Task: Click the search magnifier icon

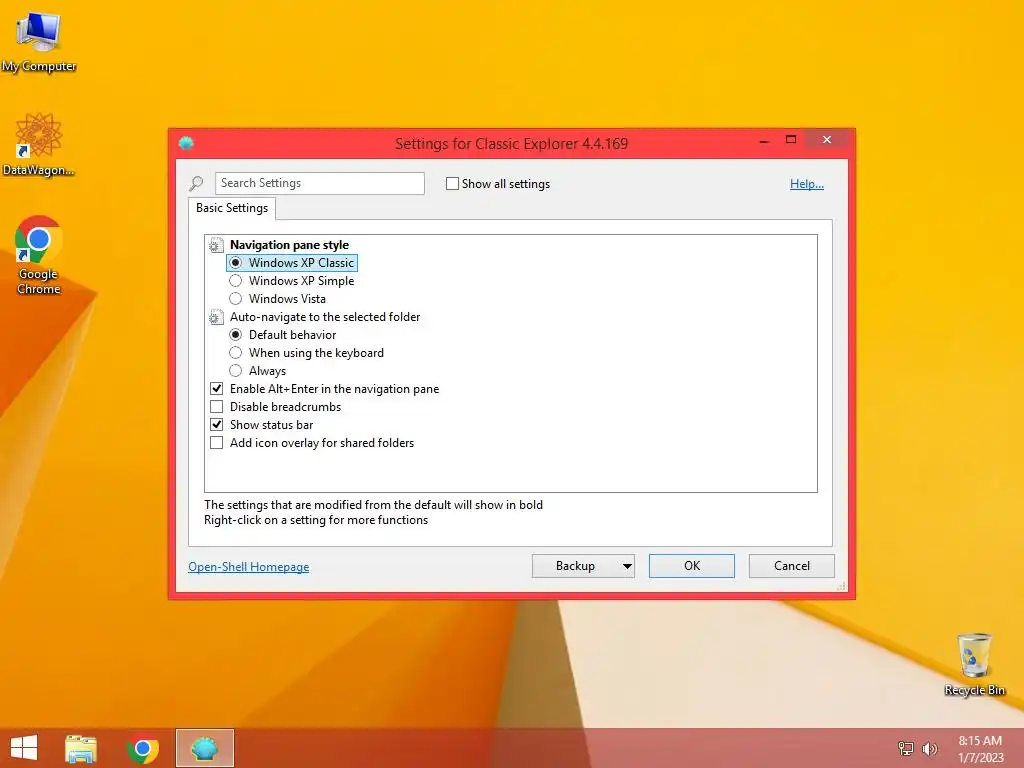Action: coord(196,184)
